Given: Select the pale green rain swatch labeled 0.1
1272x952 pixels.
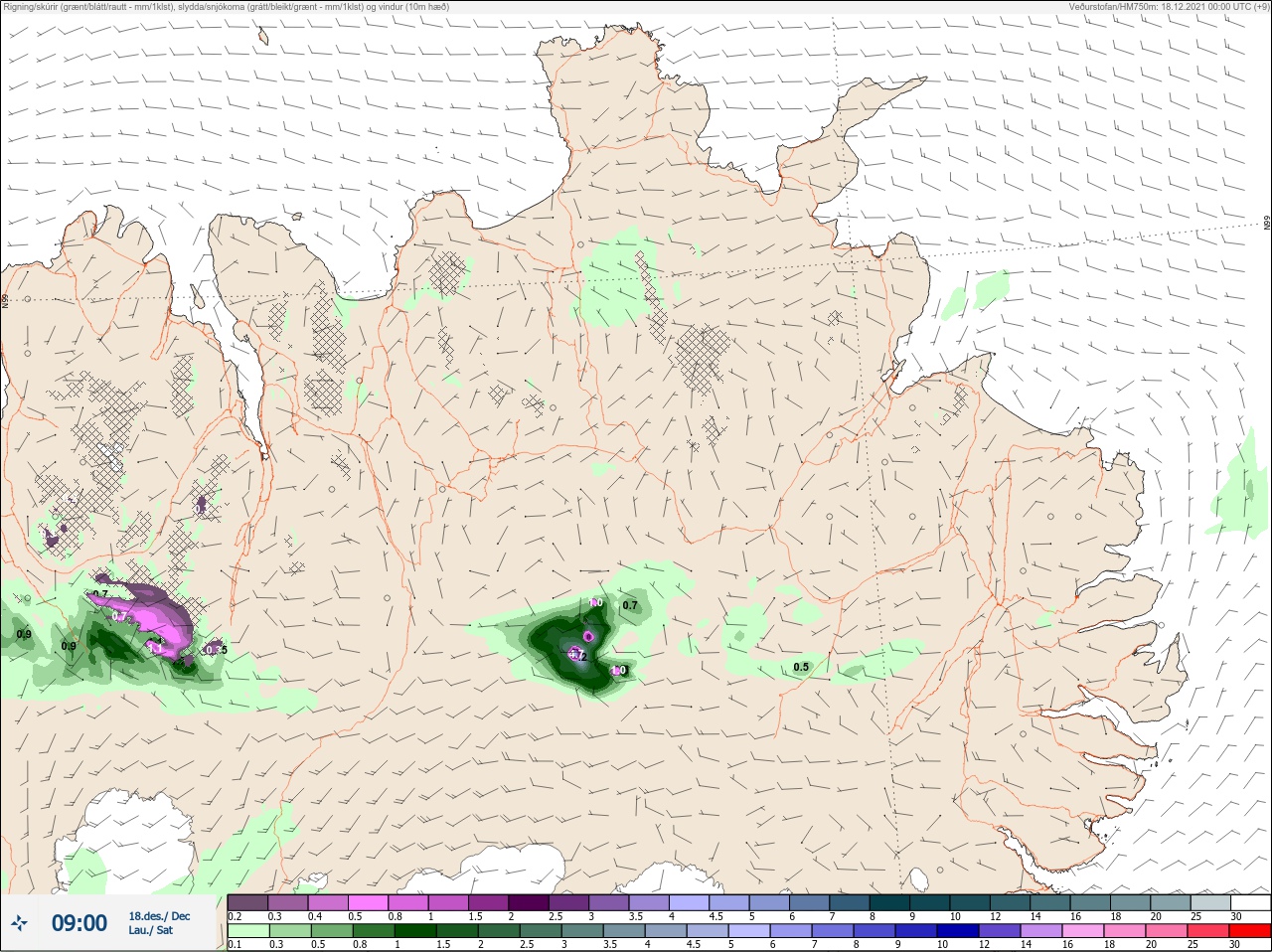Looking at the screenshot, I should coord(247,931).
